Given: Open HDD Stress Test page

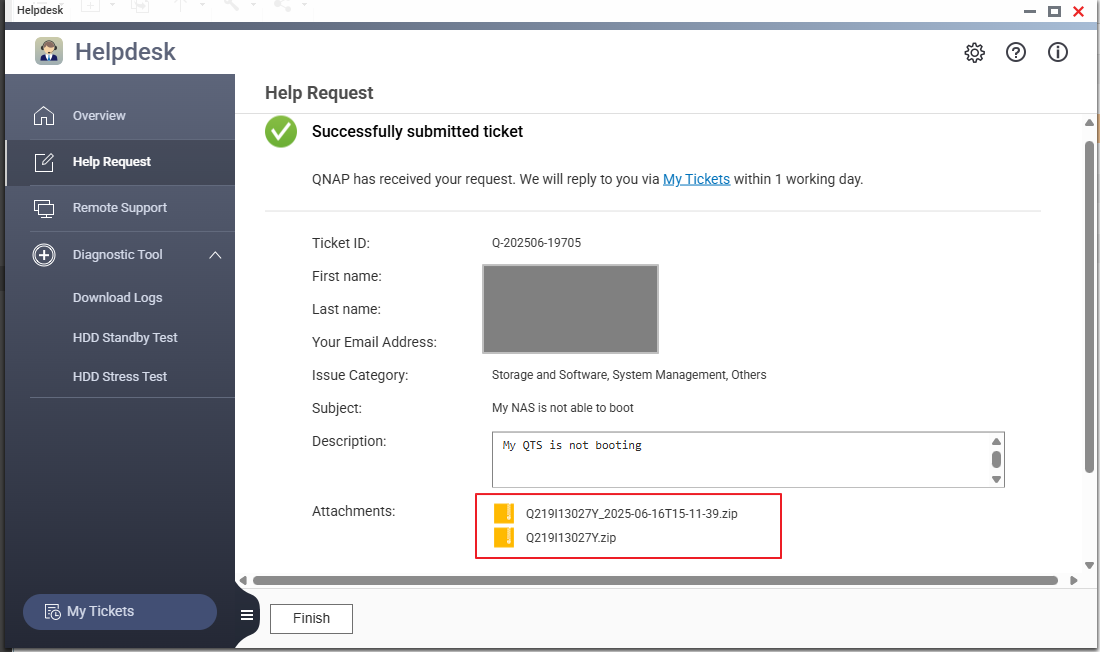Looking at the screenshot, I should click(120, 377).
